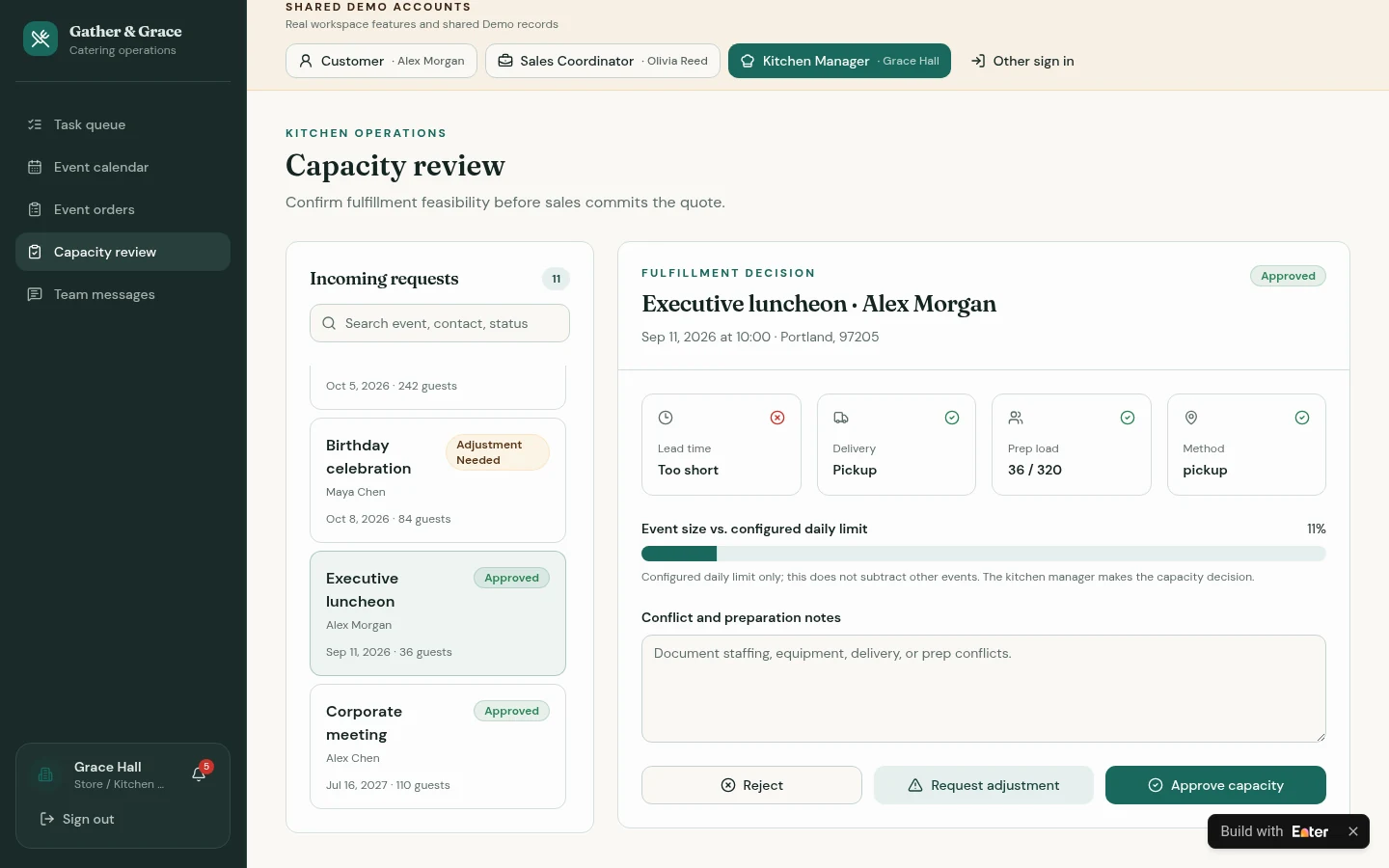Click the red X status on Lead time

point(777,418)
